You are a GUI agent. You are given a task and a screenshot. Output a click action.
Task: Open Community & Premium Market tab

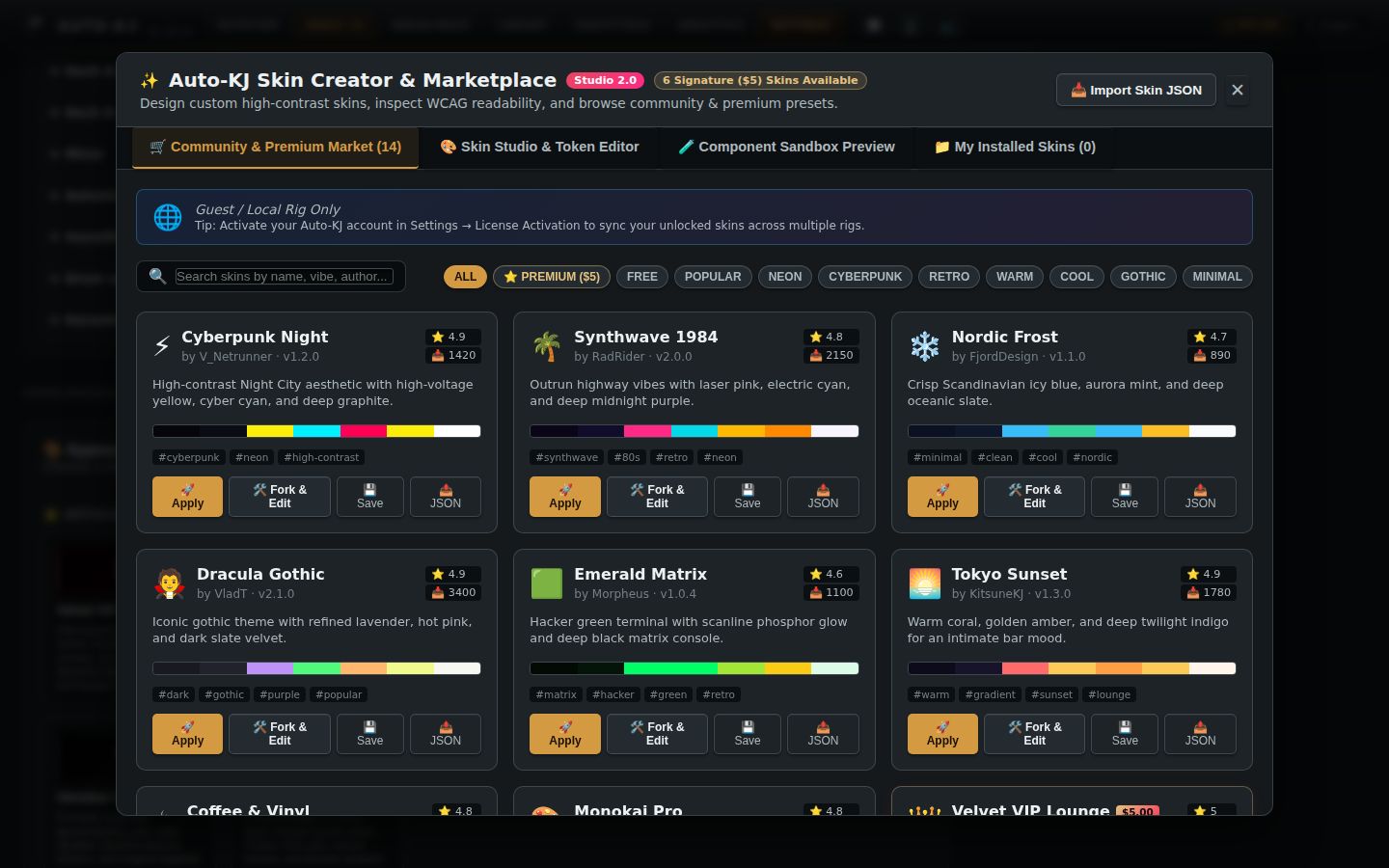[276, 148]
